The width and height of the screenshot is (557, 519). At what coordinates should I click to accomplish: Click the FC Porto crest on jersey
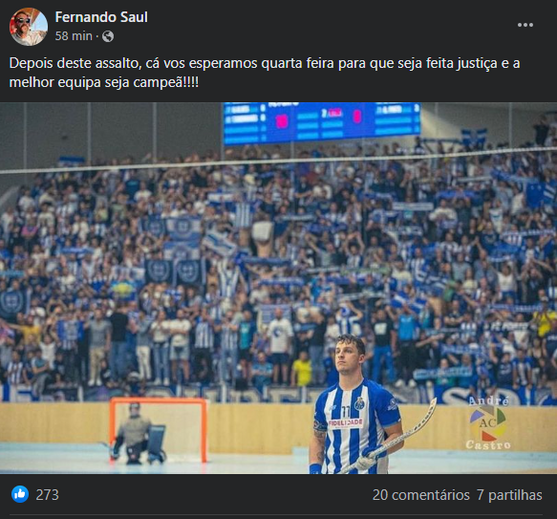pyautogui.click(x=359, y=404)
